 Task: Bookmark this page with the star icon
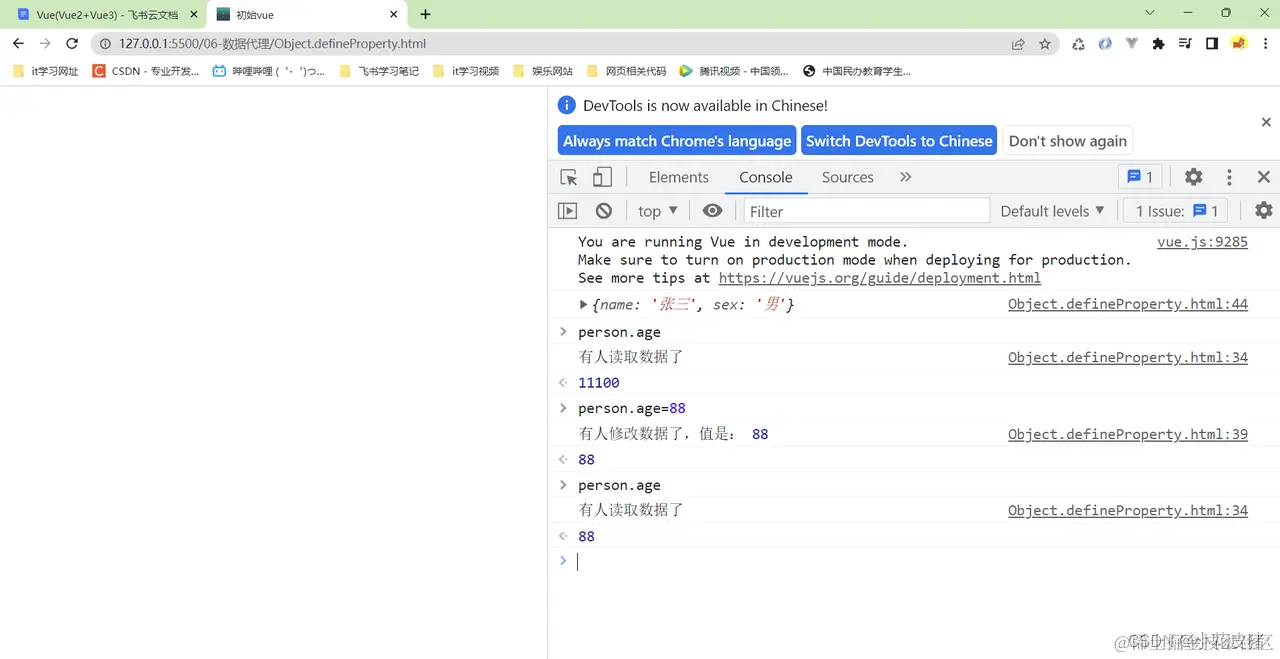(x=1045, y=44)
